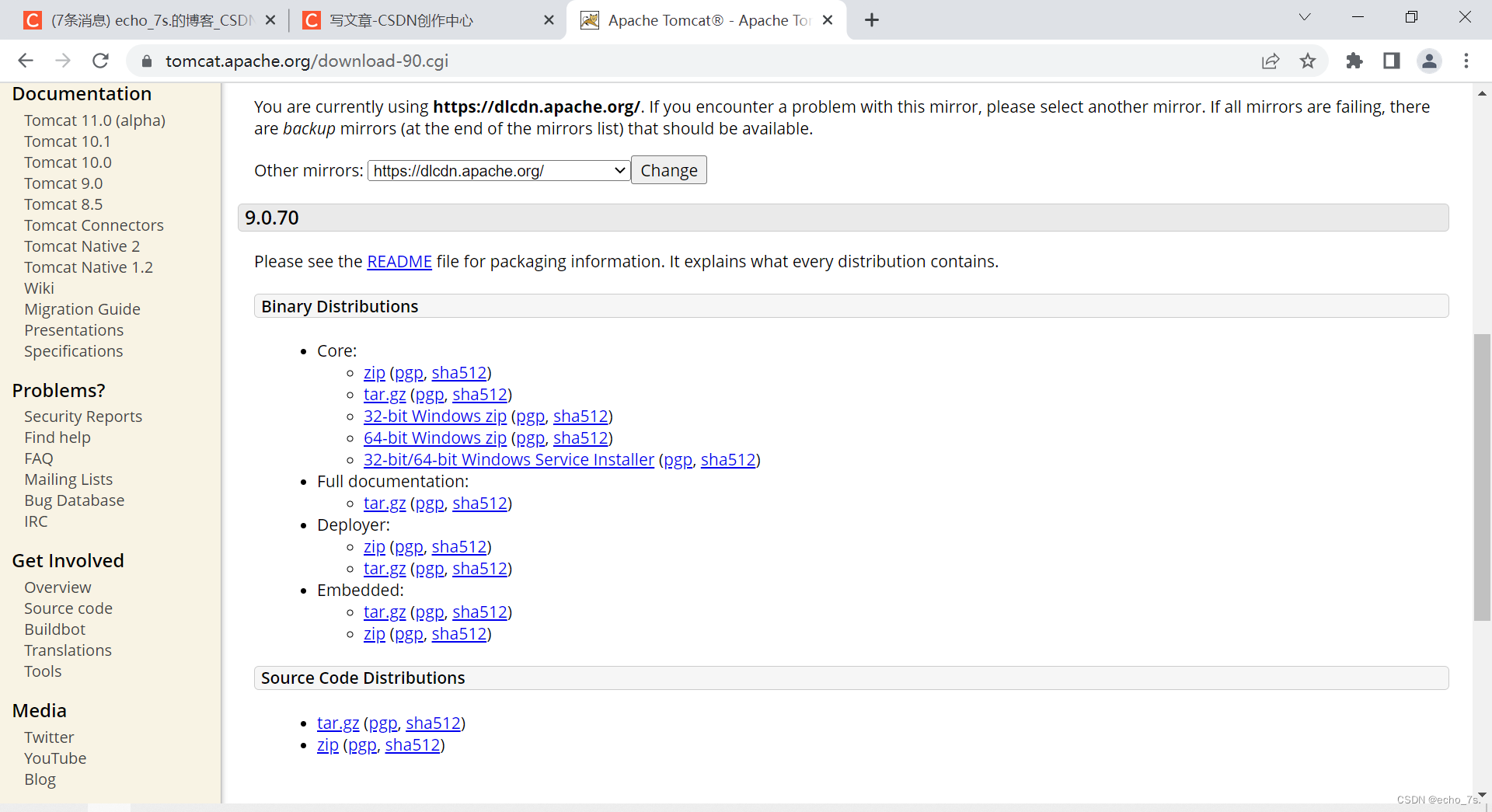Open the FAQ link
Screen dimensions: 1492x812
[x=39, y=458]
